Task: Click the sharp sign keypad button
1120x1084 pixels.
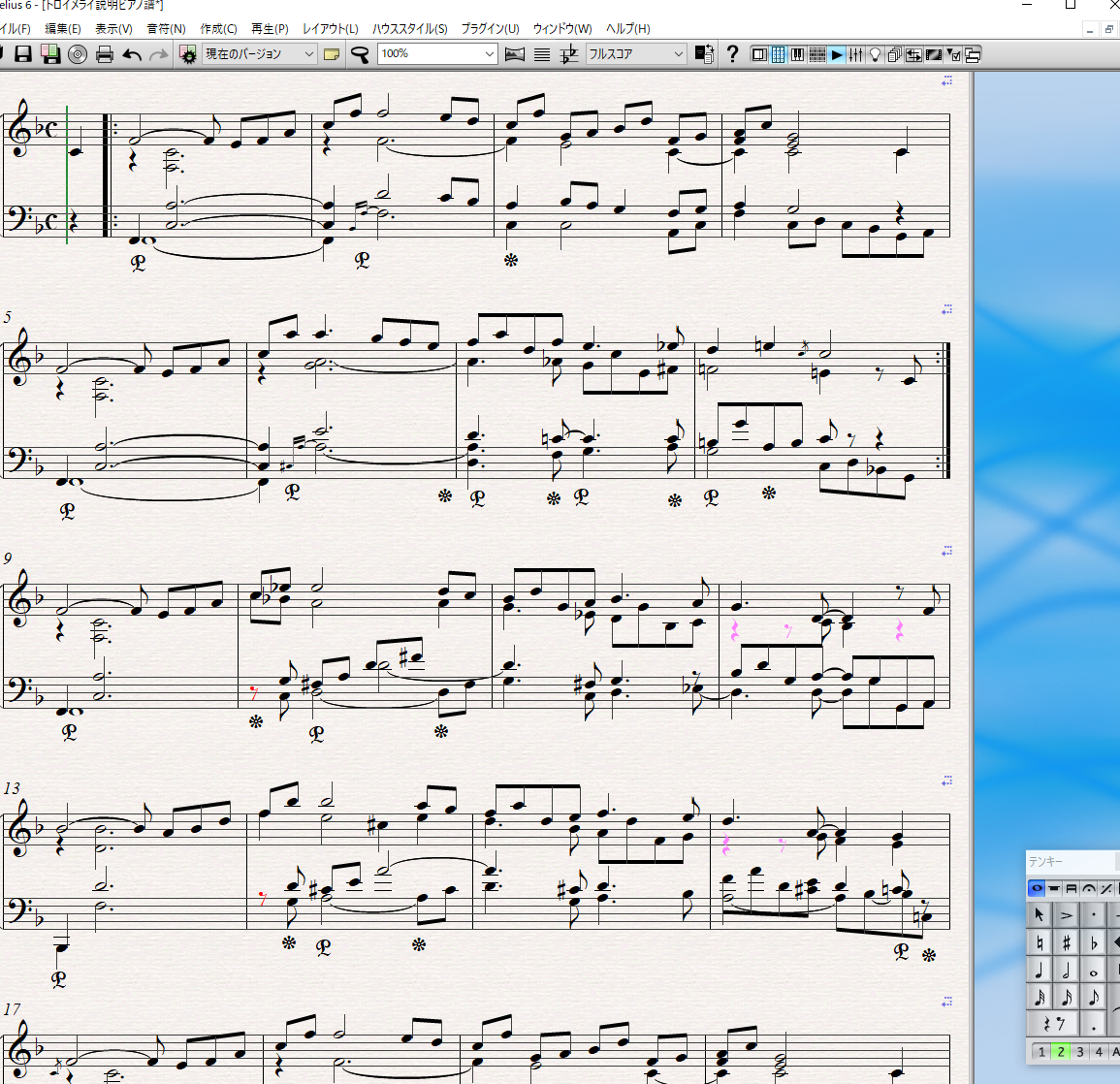Action: pyautogui.click(x=1067, y=942)
